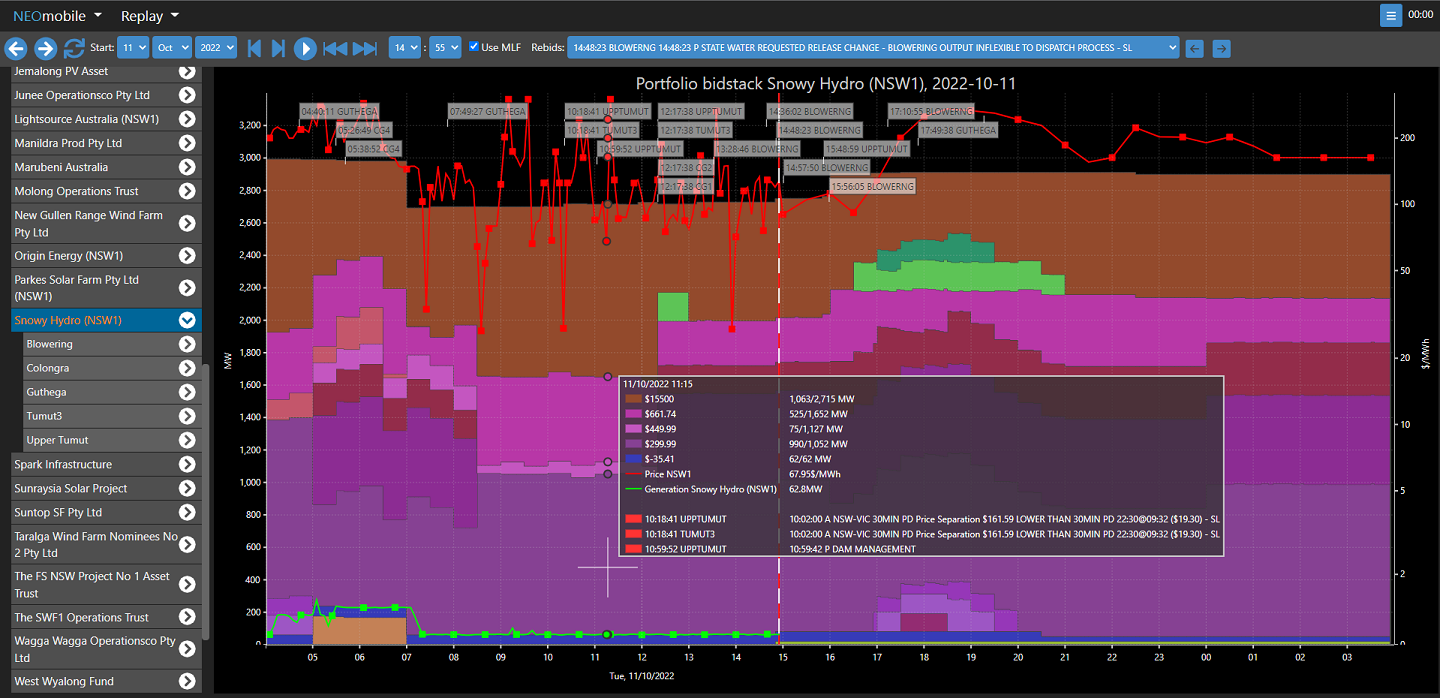1440x698 pixels.
Task: Open the start year dropdown showing 2022
Action: click(x=216, y=48)
